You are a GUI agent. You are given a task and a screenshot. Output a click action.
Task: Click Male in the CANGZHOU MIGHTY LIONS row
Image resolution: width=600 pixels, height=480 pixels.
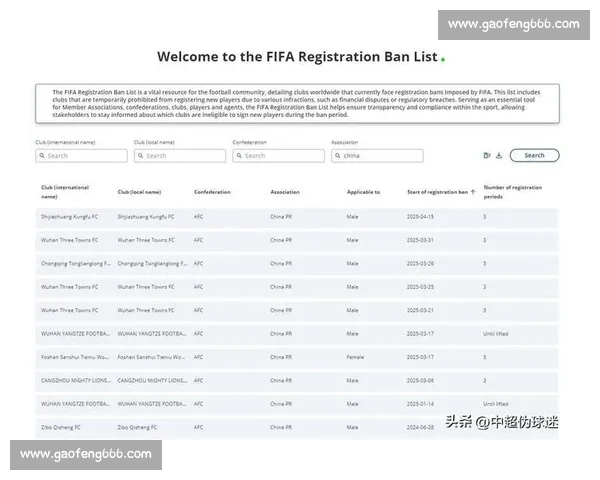point(352,380)
